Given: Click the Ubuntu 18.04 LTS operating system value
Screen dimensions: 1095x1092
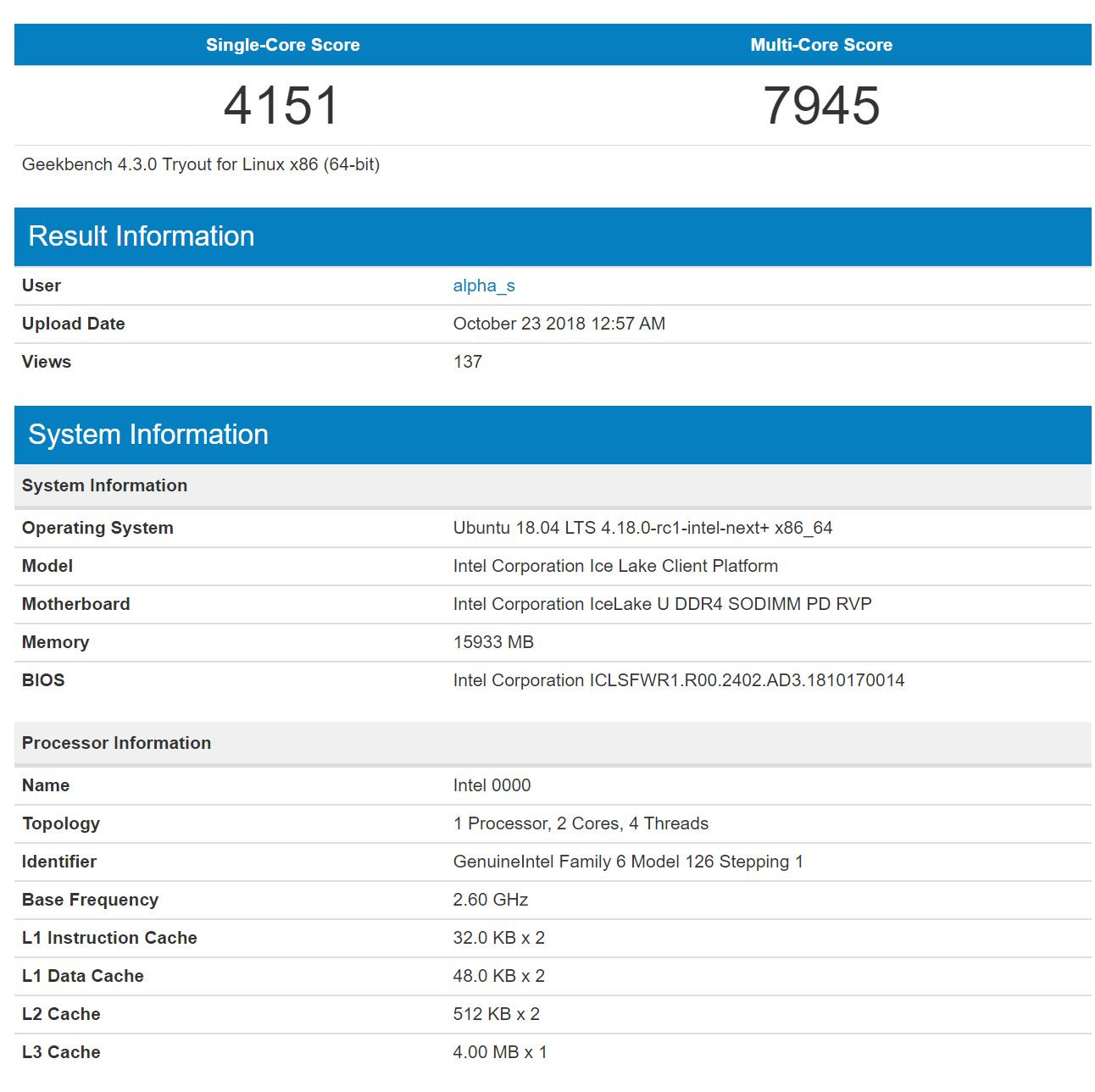Looking at the screenshot, I should click(642, 528).
